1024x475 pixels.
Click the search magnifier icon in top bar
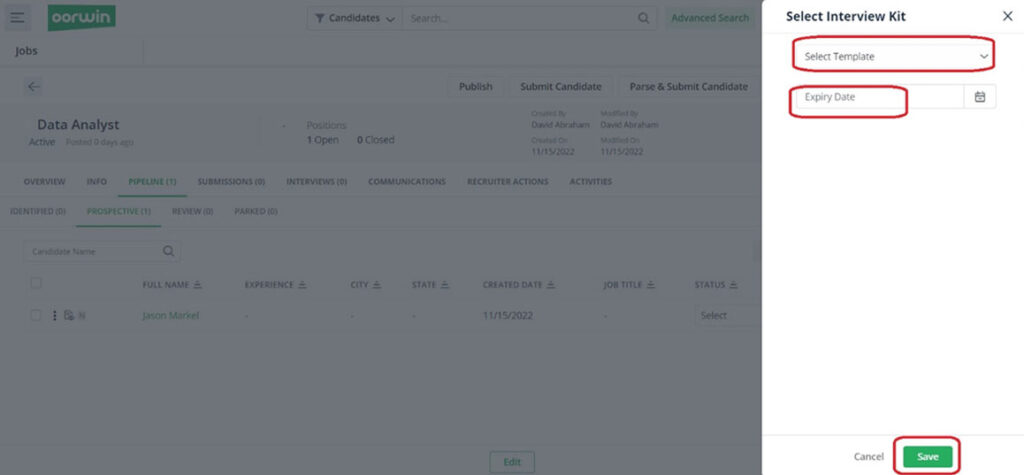coord(643,18)
